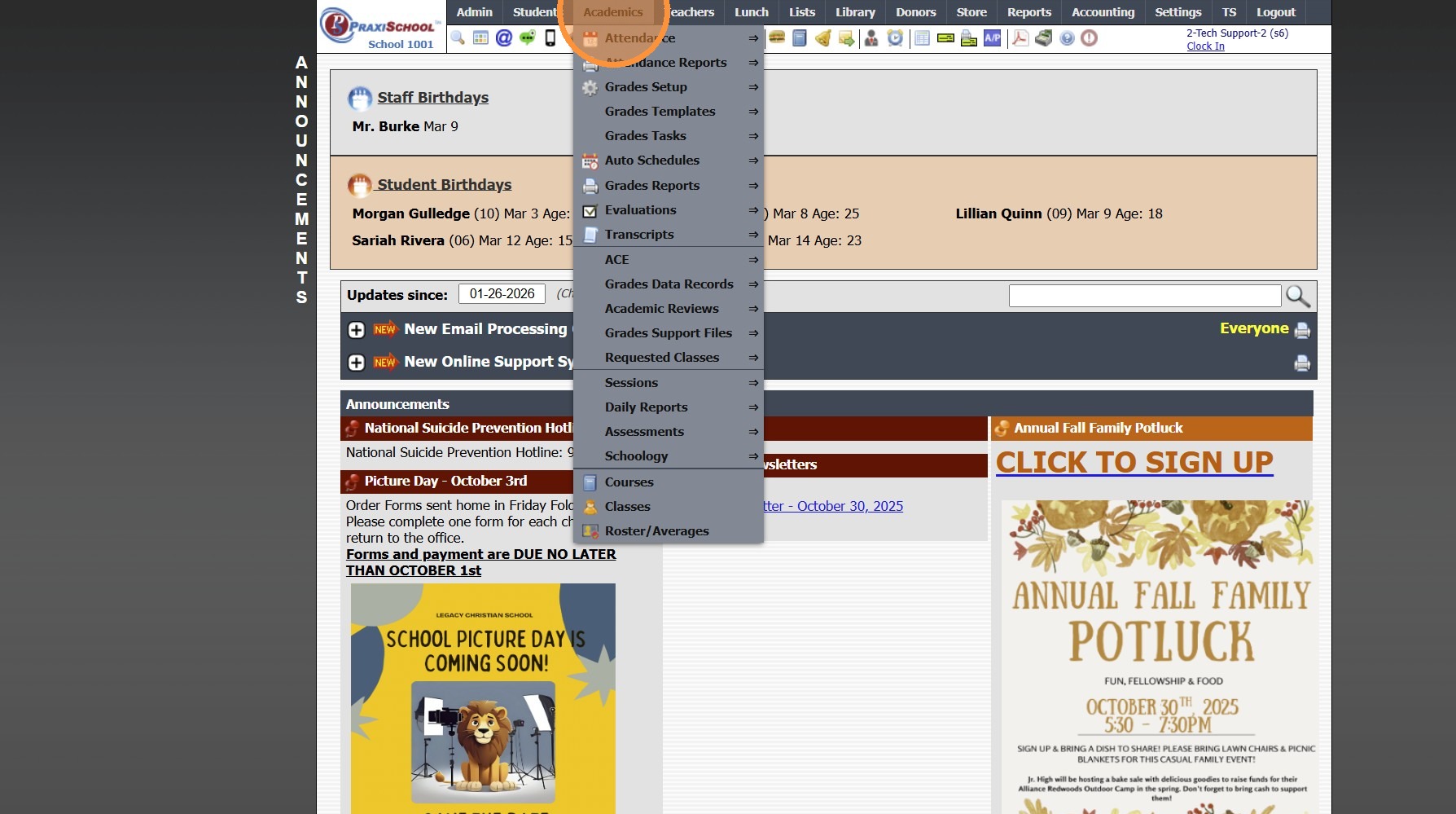
Task: Open the Settings menu
Action: pyautogui.click(x=1178, y=12)
